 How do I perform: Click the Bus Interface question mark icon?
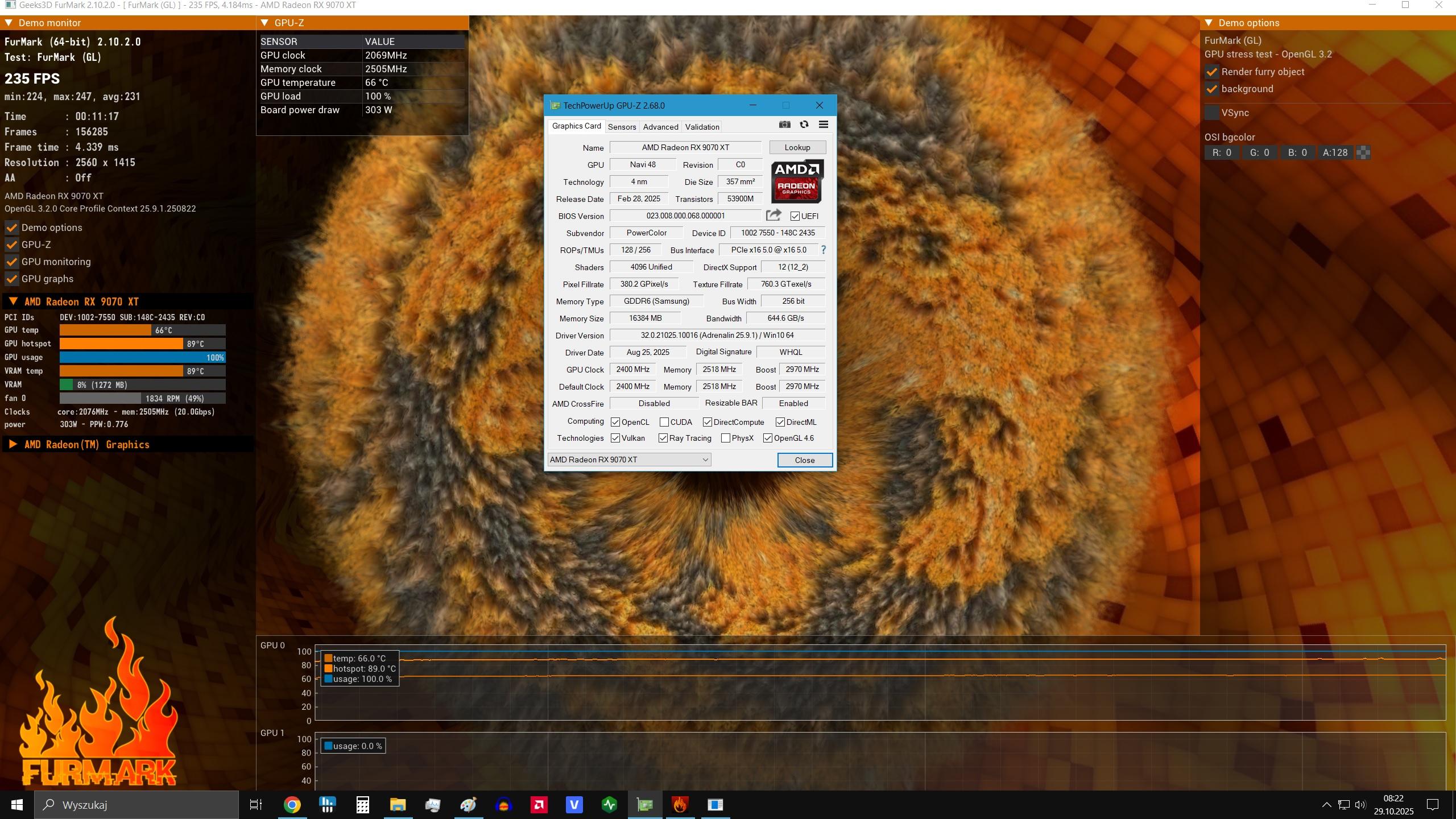tap(823, 250)
